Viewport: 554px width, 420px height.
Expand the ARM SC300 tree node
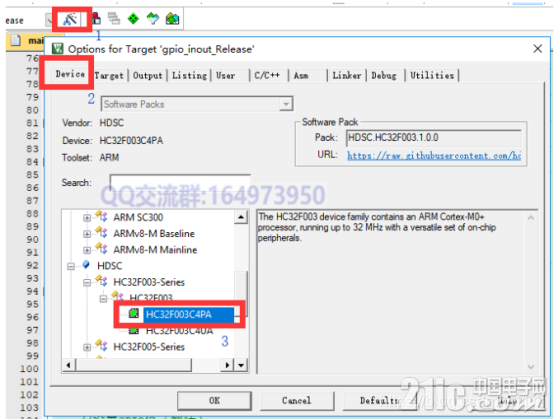pos(87,218)
